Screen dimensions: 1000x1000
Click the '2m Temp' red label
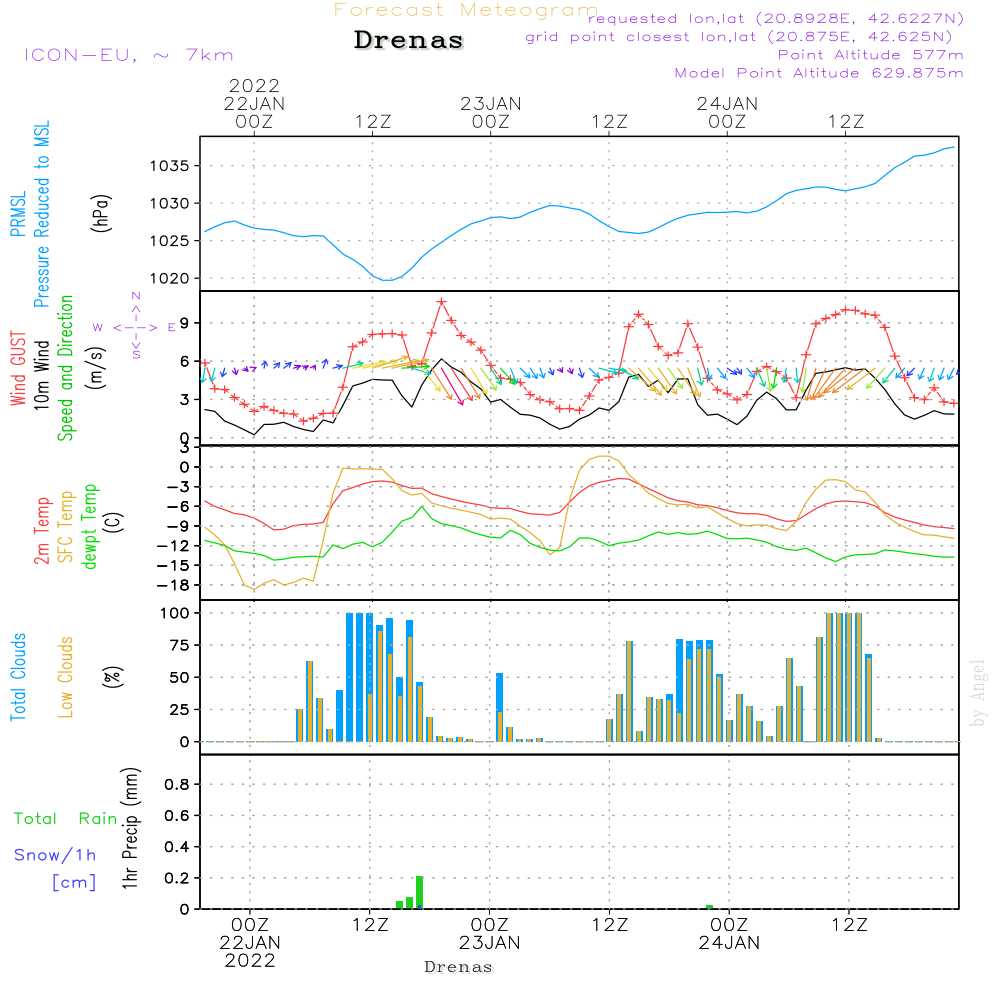41,531
